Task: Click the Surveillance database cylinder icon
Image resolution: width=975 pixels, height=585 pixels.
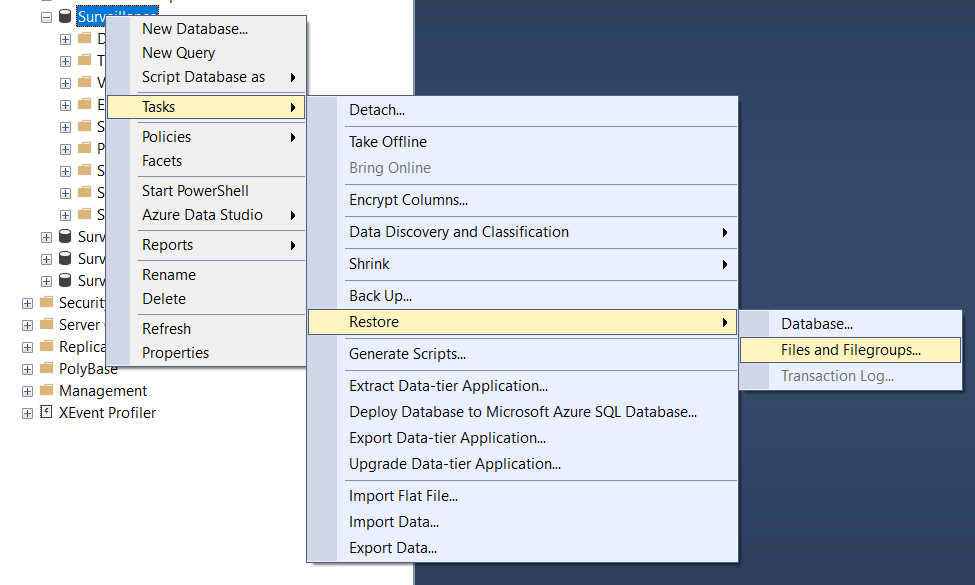Action: 64,16
